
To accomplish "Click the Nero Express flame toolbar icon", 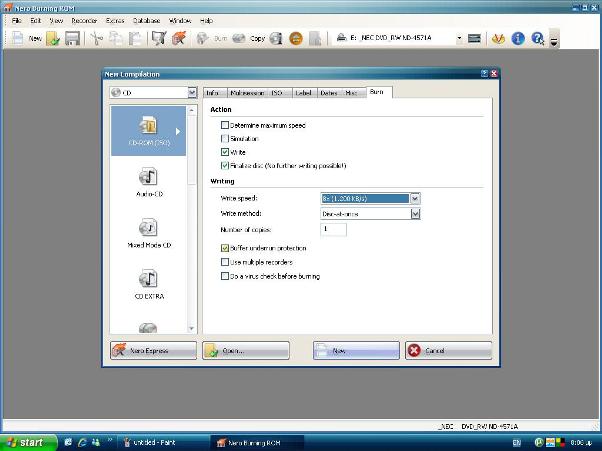I will 179,38.
